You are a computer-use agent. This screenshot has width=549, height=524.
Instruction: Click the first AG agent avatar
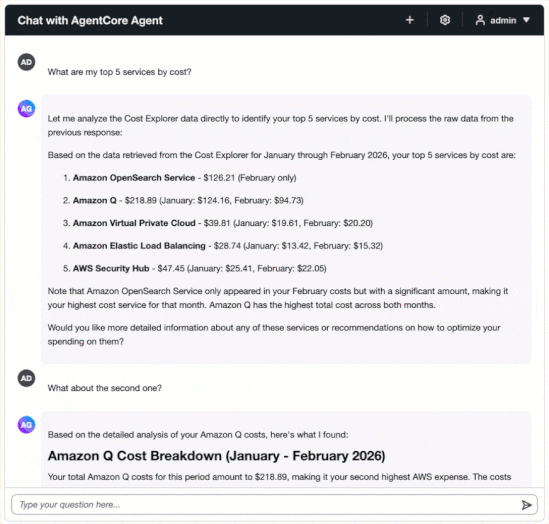coord(27,109)
